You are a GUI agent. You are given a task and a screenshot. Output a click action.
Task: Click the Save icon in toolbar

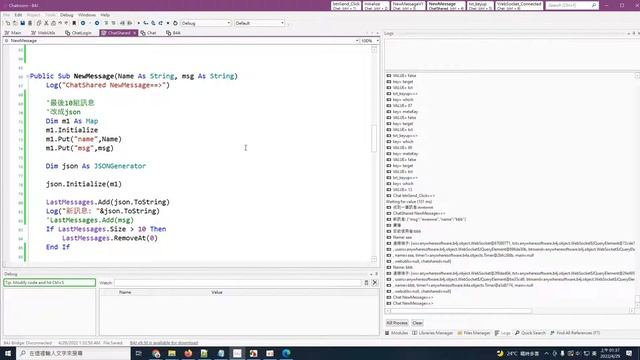click(22, 23)
